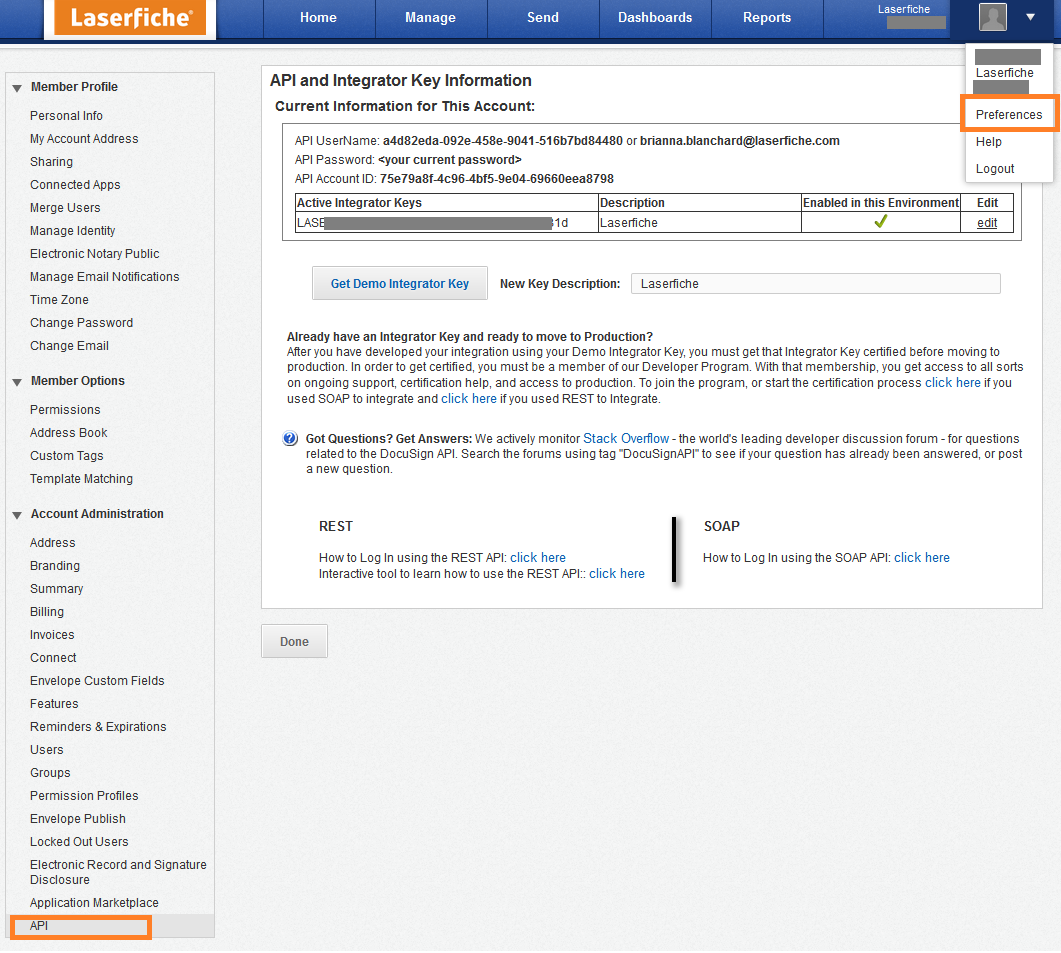The width and height of the screenshot is (1061, 953).
Task: Click the Done button
Action: pyautogui.click(x=294, y=642)
